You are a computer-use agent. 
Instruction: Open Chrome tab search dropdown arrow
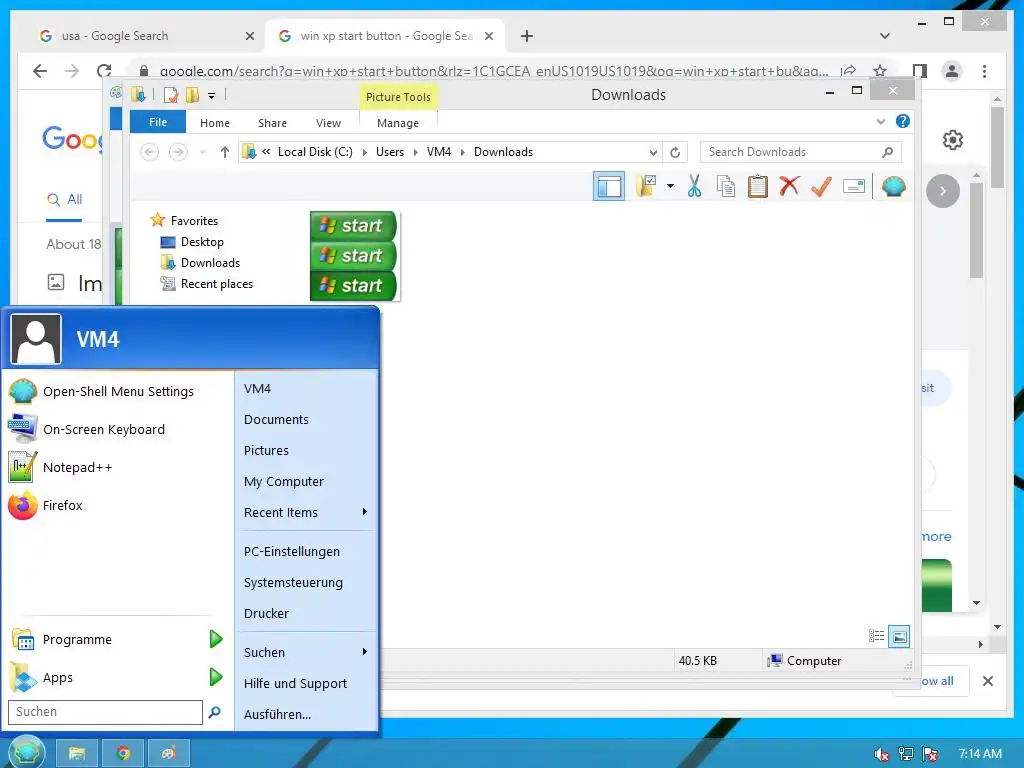point(885,36)
